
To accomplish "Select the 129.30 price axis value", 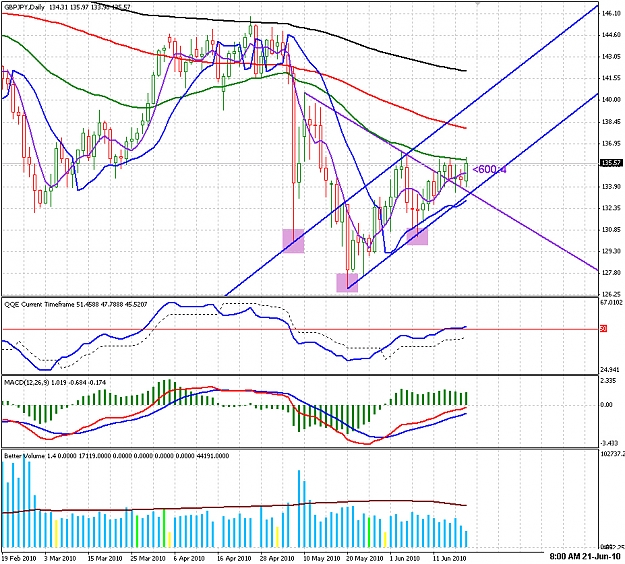I will pos(611,251).
